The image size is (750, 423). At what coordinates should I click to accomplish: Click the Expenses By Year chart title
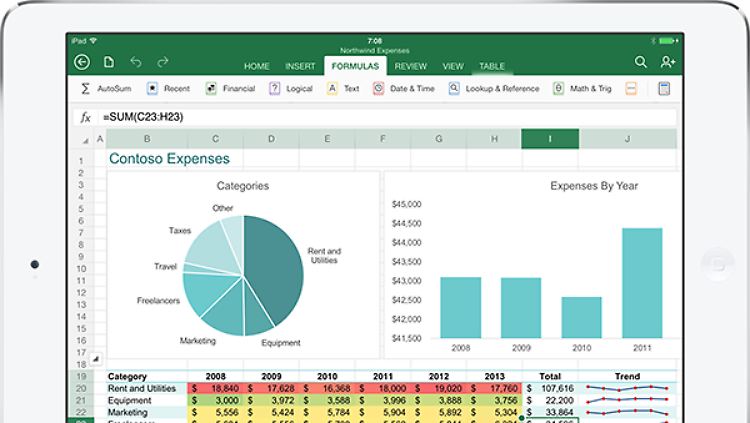[594, 186]
